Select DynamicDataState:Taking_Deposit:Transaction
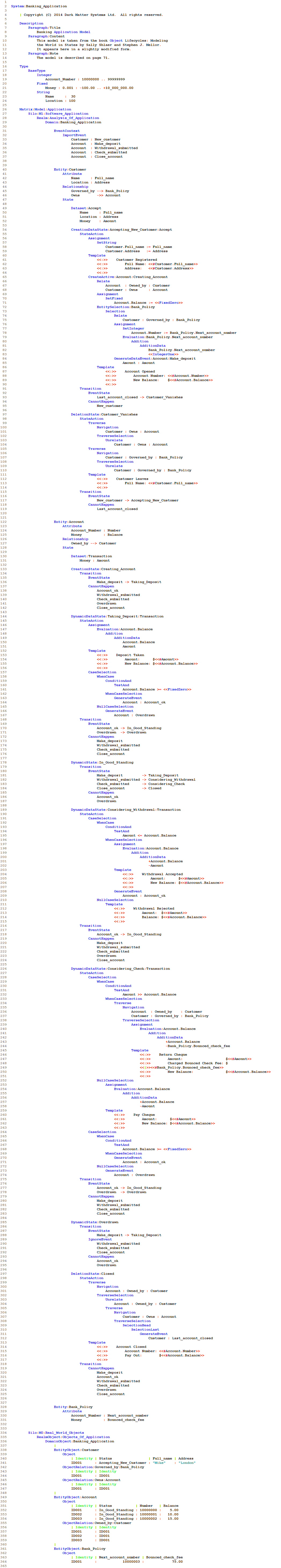The image size is (281, 1568). coord(117,617)
